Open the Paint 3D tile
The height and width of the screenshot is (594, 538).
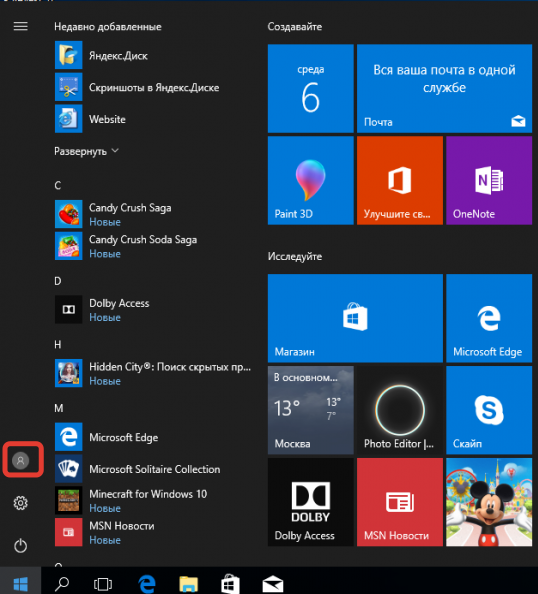click(x=311, y=180)
